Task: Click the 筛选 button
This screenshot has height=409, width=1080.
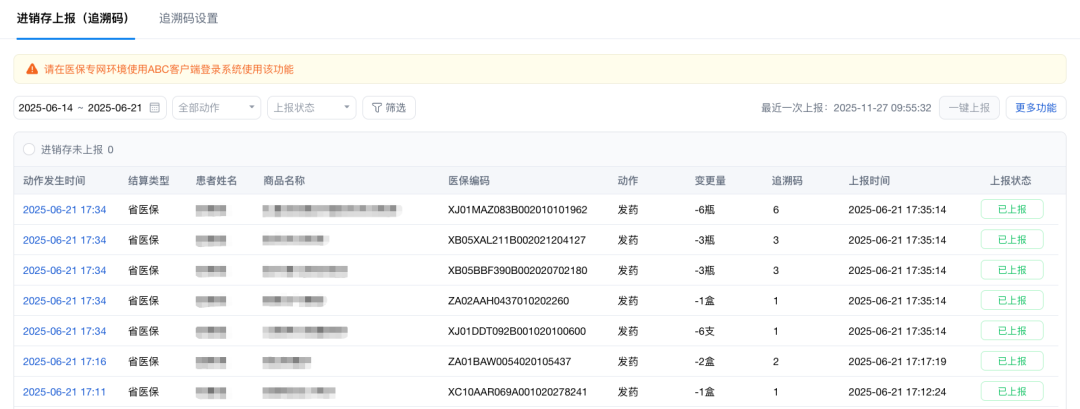Action: pos(389,108)
